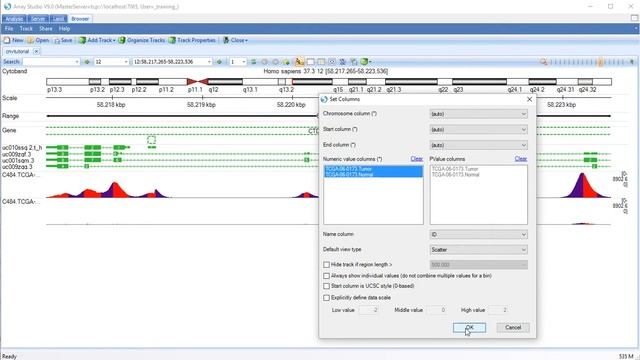The height and width of the screenshot is (360, 640).
Task: Switch to the Analysis tab
Action: point(14,19)
